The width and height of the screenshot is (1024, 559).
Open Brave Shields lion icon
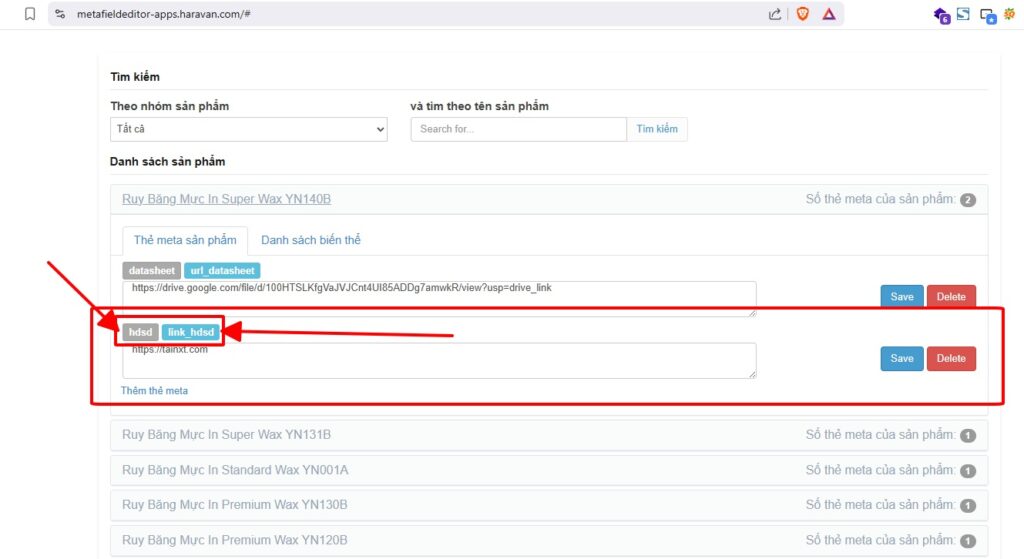[802, 14]
